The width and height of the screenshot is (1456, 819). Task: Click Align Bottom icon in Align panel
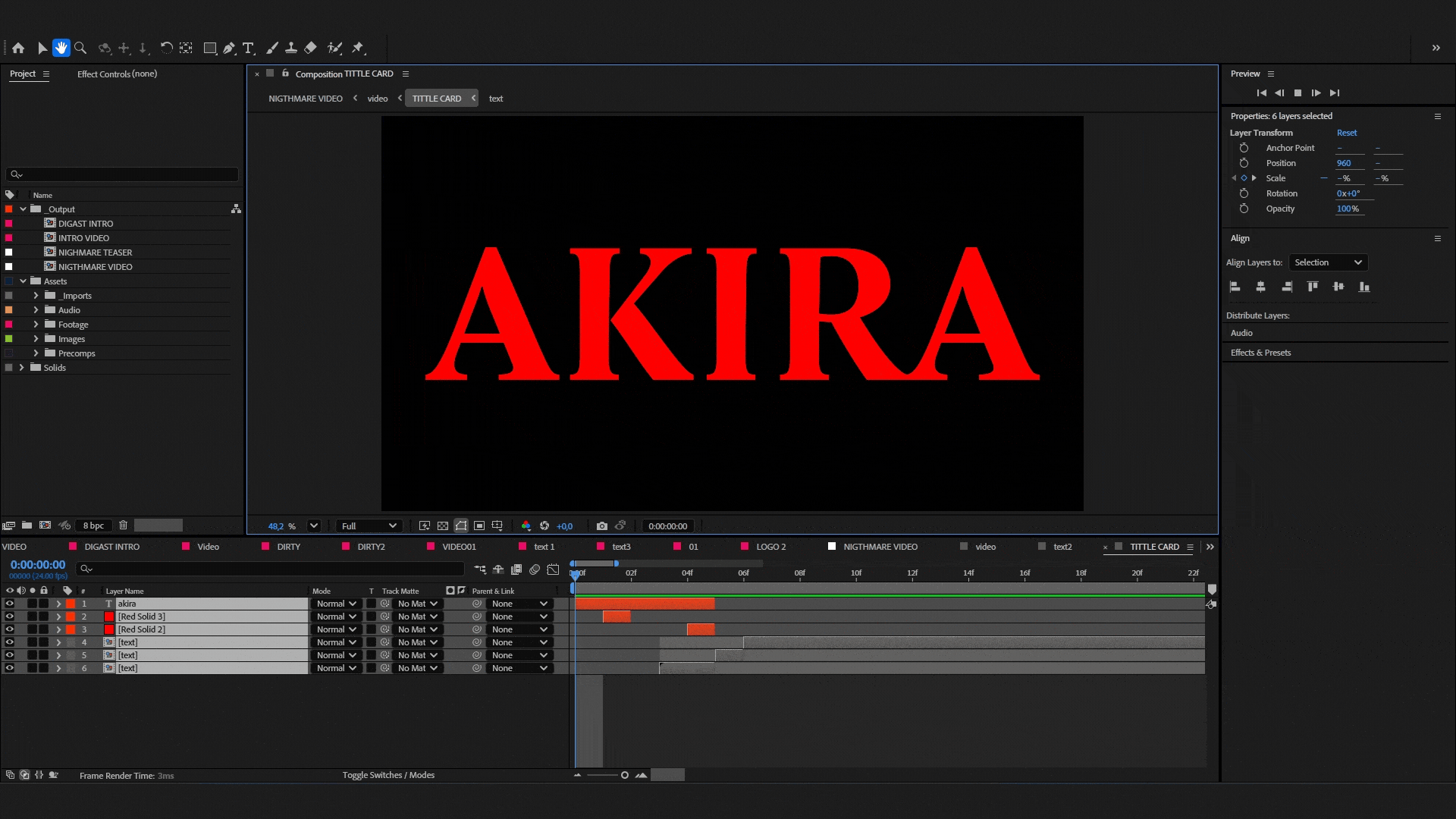1364,287
